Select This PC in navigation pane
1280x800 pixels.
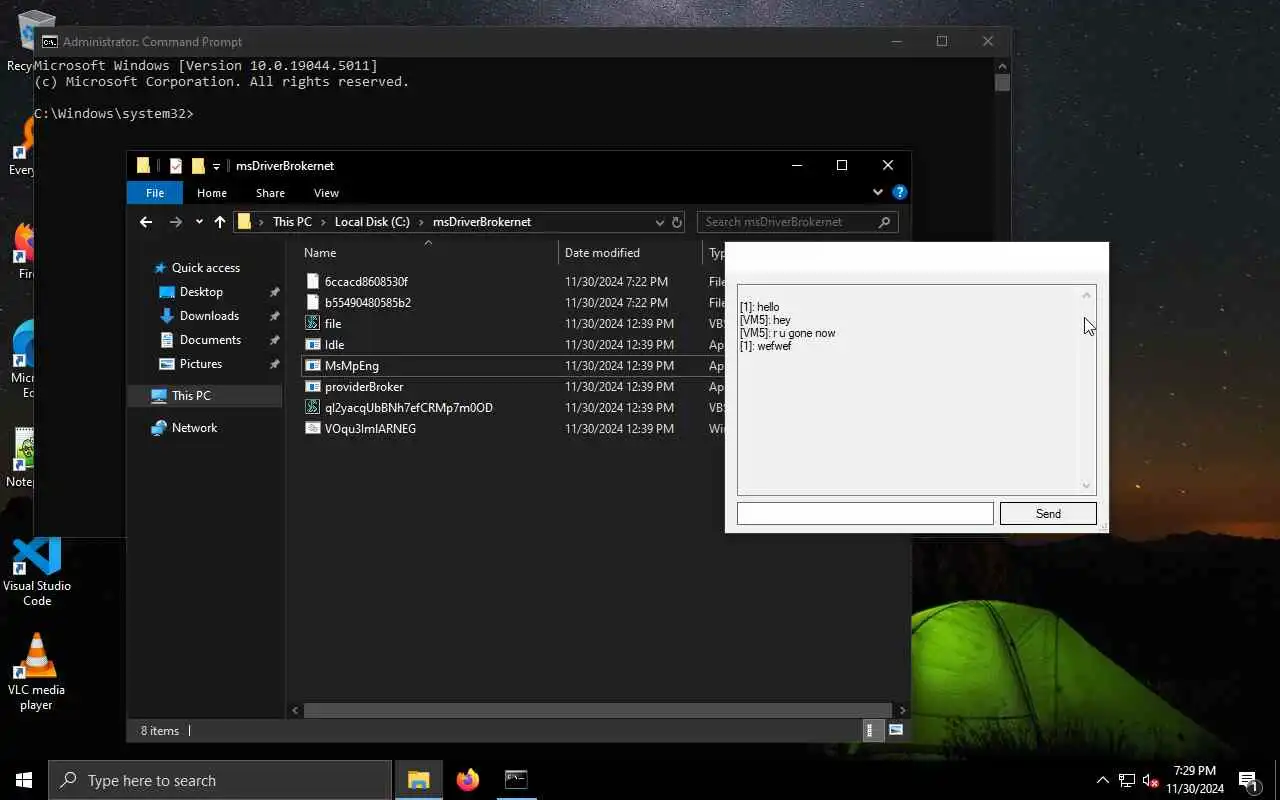tap(190, 396)
